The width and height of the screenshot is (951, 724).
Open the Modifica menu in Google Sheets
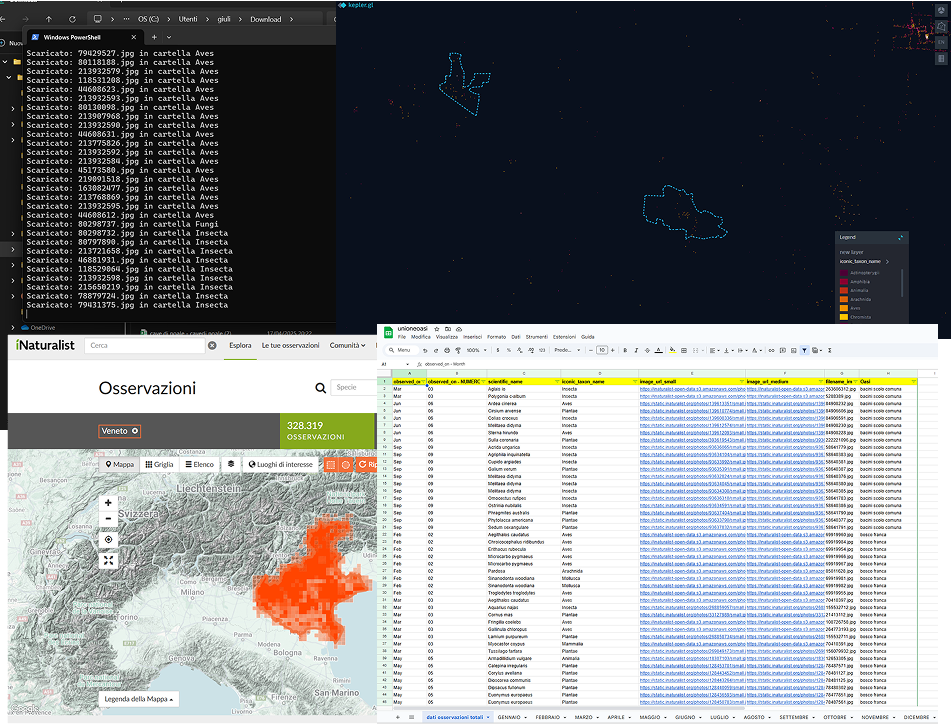tap(420, 337)
